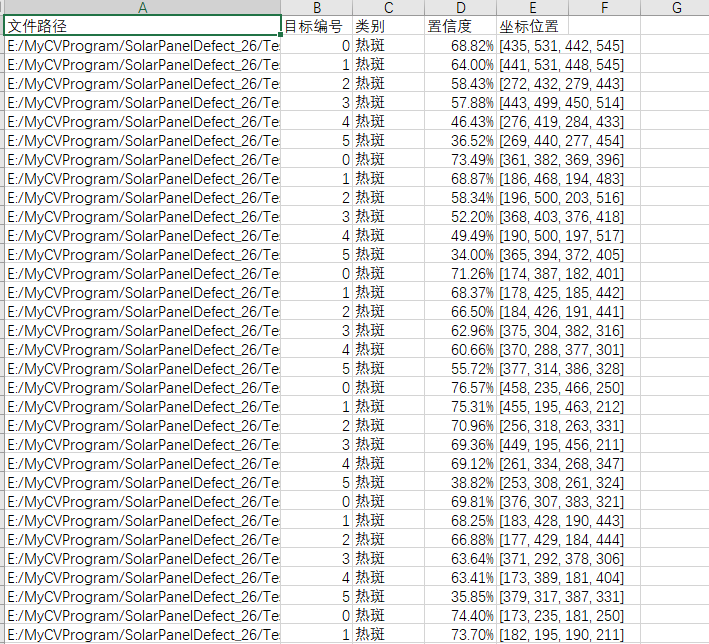Viewport: 709px width, 644px height.
Task: Select cell showing 63.64%
Action: coord(460,558)
